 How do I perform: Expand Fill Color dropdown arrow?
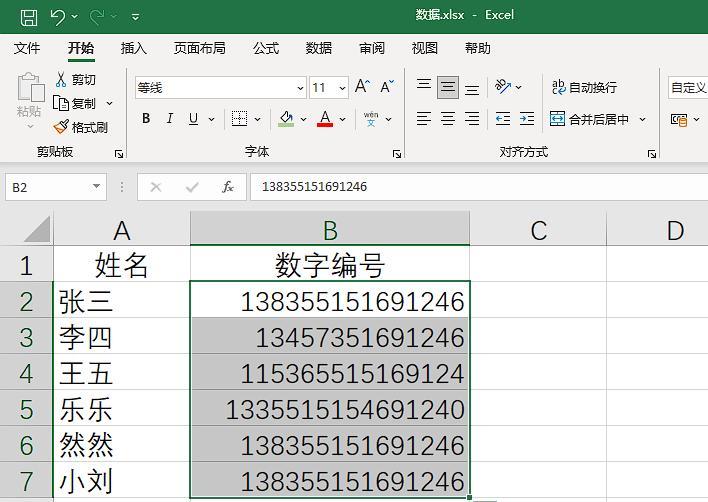coord(303,120)
